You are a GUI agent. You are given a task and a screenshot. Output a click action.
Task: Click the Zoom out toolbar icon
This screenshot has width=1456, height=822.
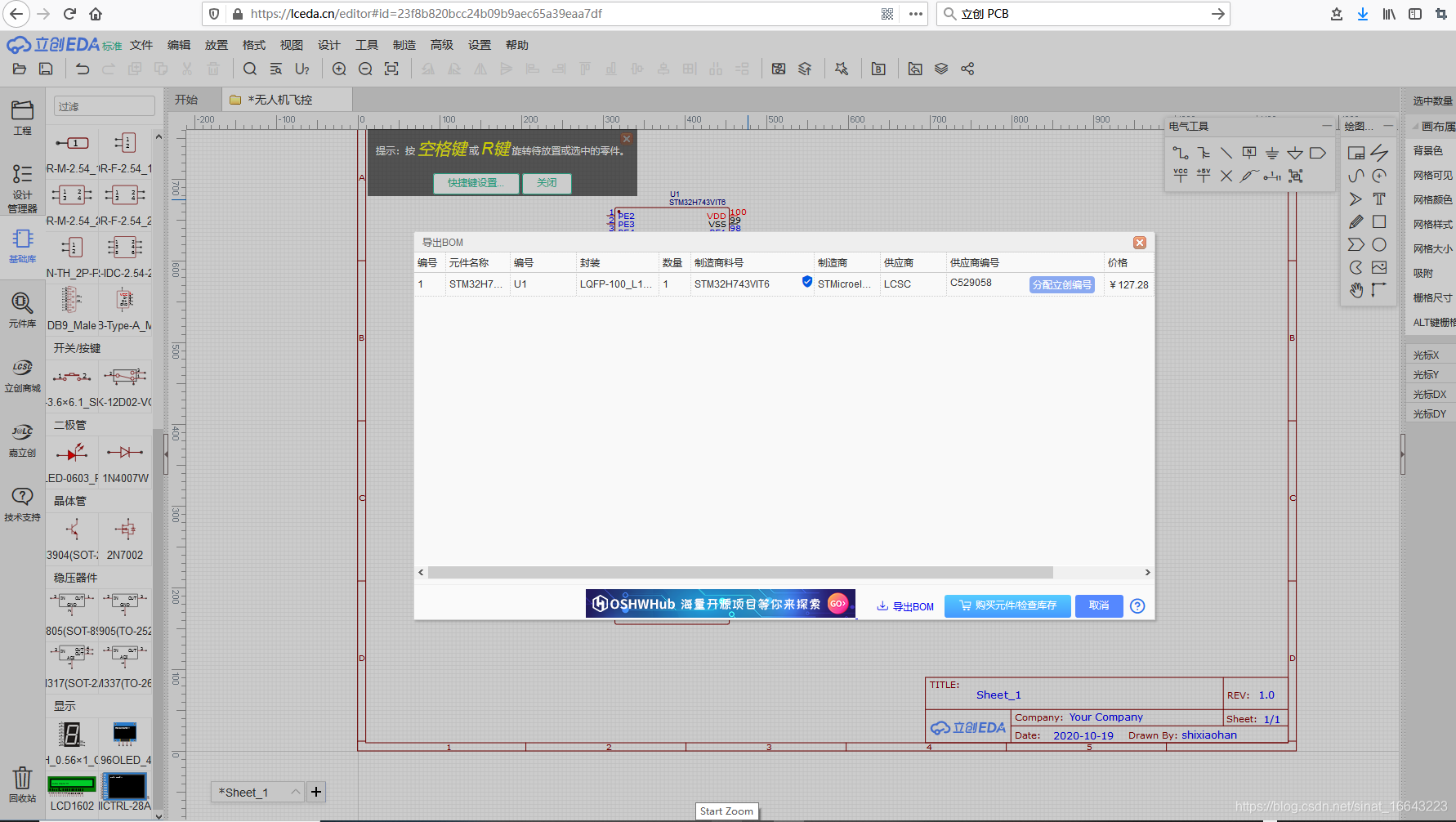point(365,69)
